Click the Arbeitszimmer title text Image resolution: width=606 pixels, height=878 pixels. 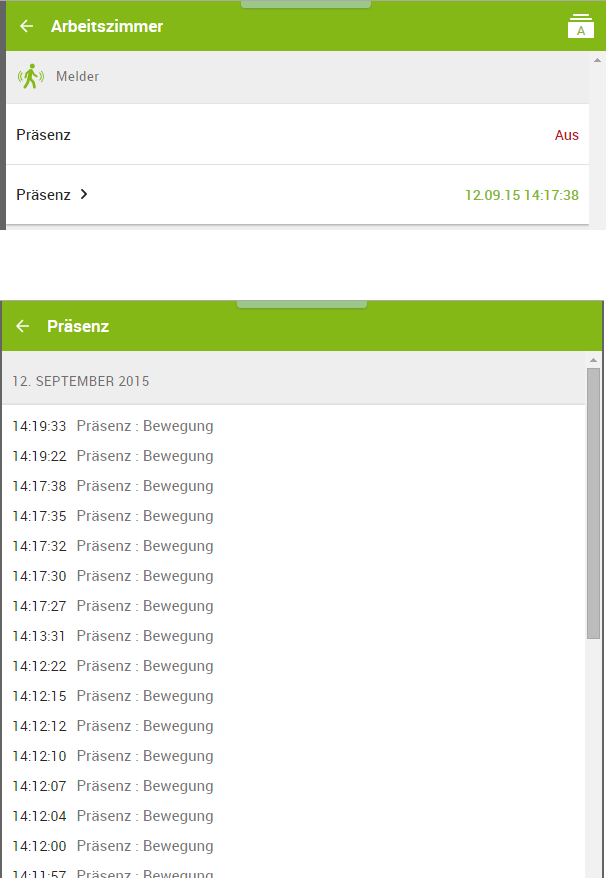pyautogui.click(x=107, y=26)
